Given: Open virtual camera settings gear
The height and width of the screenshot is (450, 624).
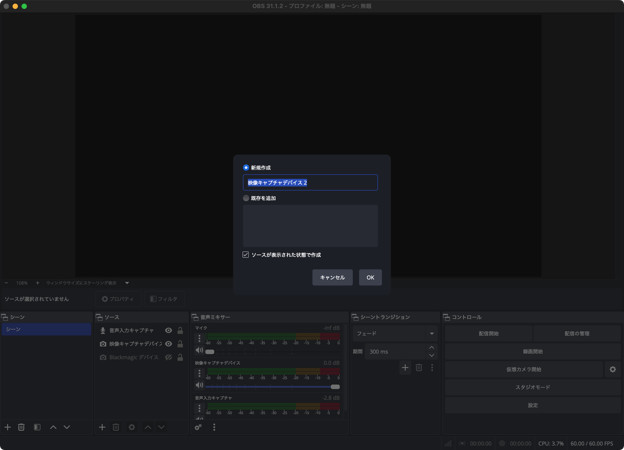Looking at the screenshot, I should 612,369.
